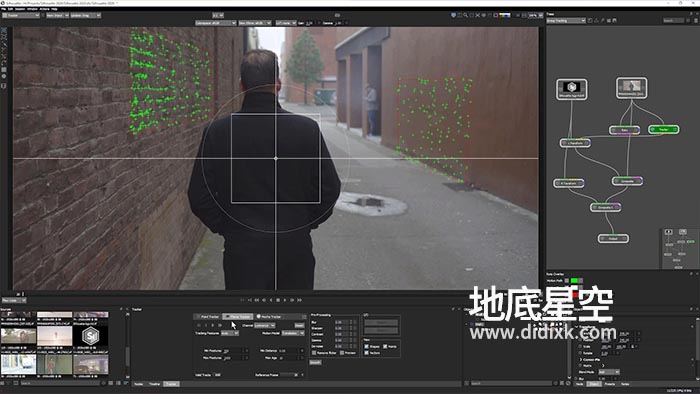
Task: Toggle the Shapes view checkbox
Action: pos(367,346)
